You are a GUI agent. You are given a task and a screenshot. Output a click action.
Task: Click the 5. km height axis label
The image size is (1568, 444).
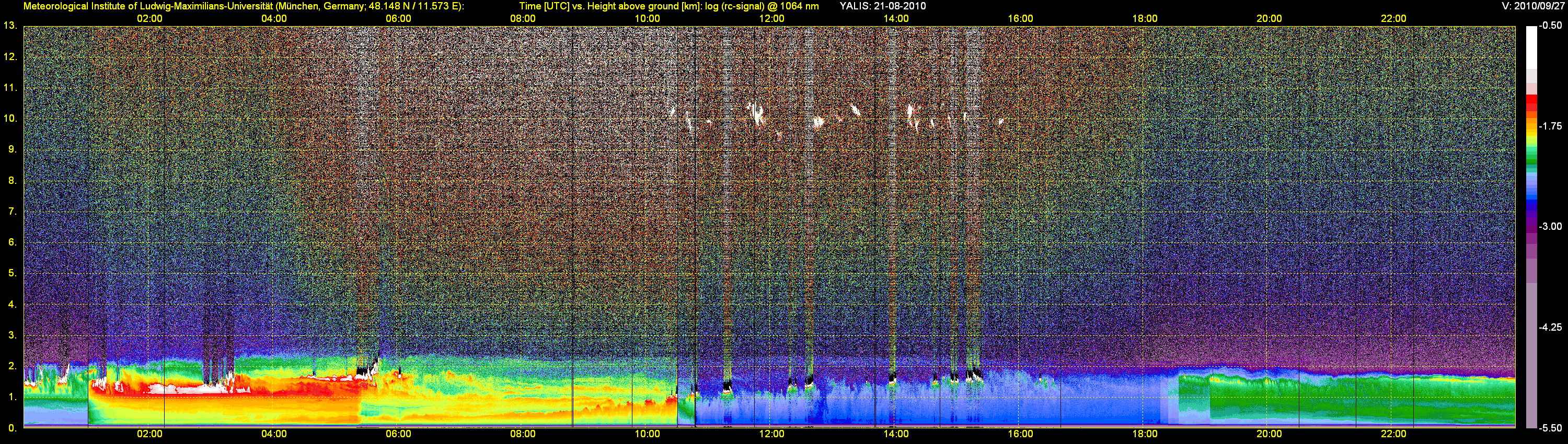click(x=13, y=273)
